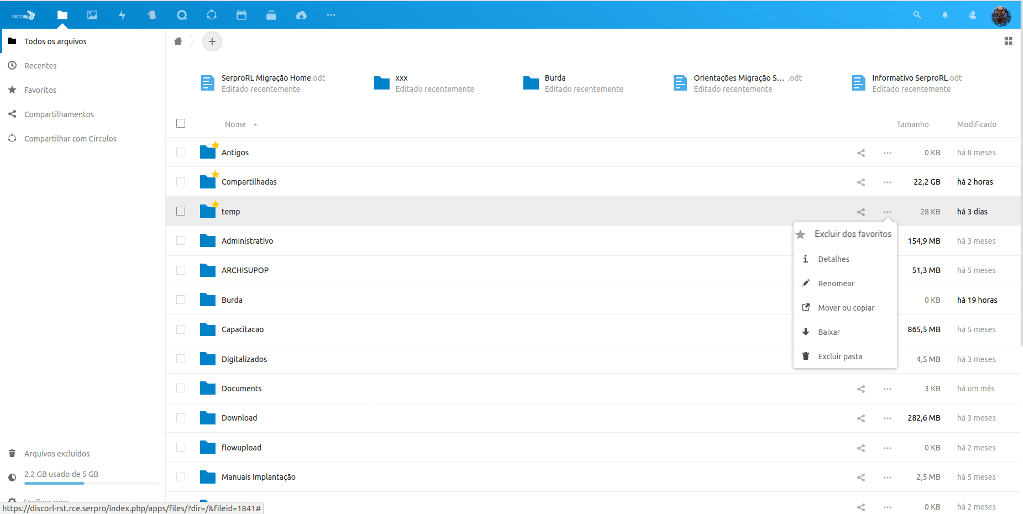The image size is (1023, 514).
Task: Tick the checkbox next to Administrativo
Action: click(x=181, y=241)
